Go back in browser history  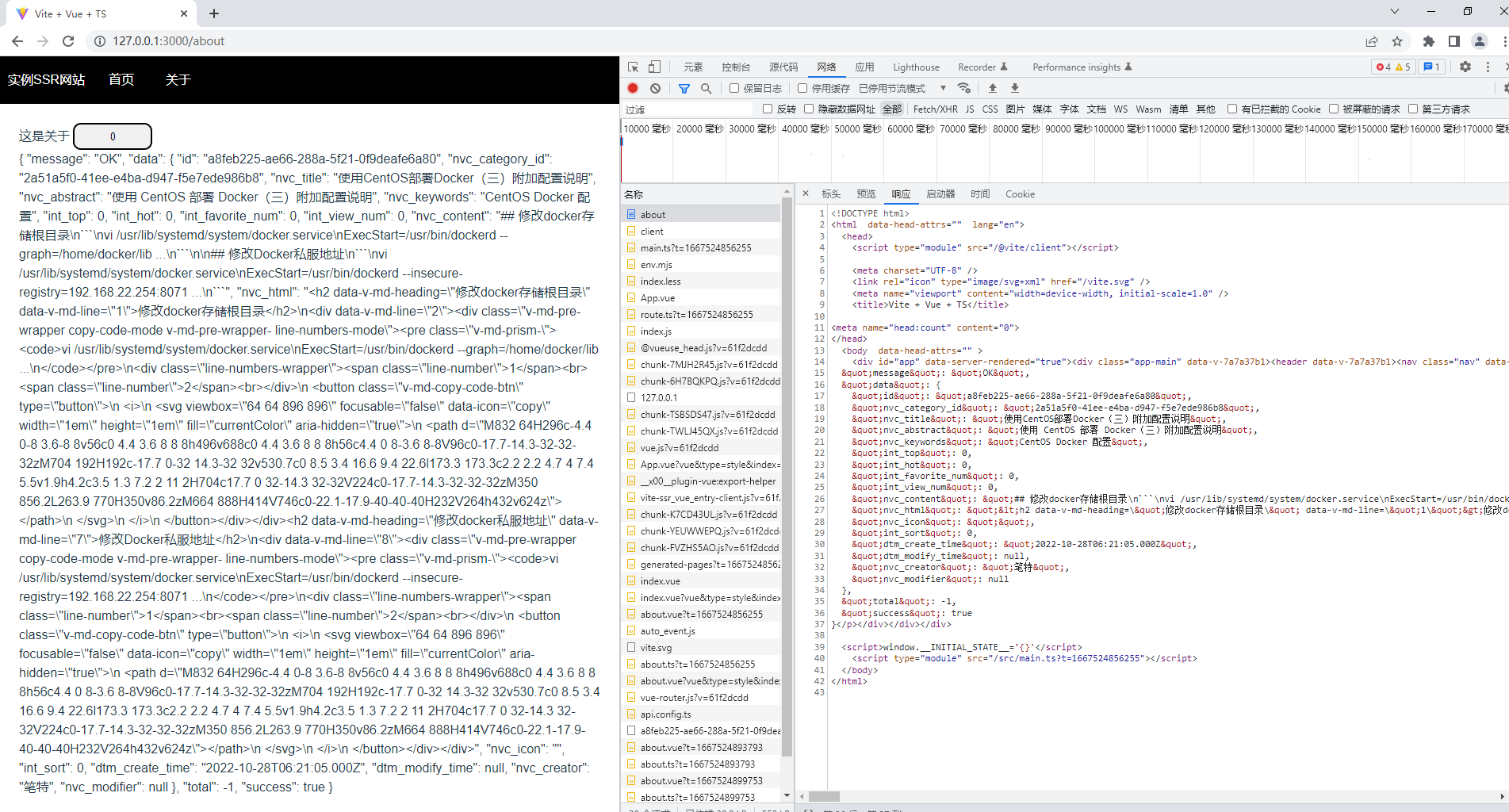pyautogui.click(x=17, y=41)
